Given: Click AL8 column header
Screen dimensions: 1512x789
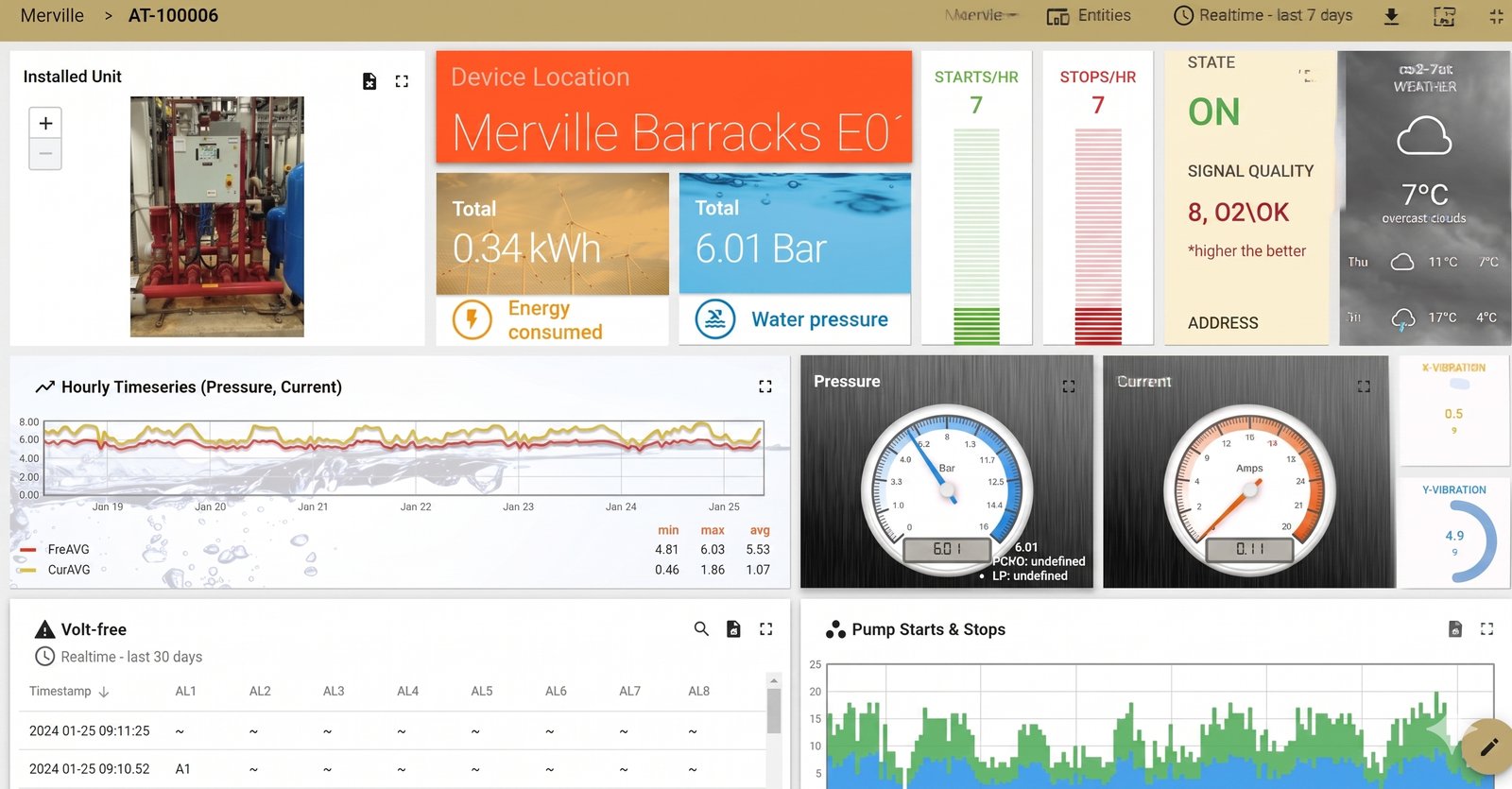Looking at the screenshot, I should [698, 691].
